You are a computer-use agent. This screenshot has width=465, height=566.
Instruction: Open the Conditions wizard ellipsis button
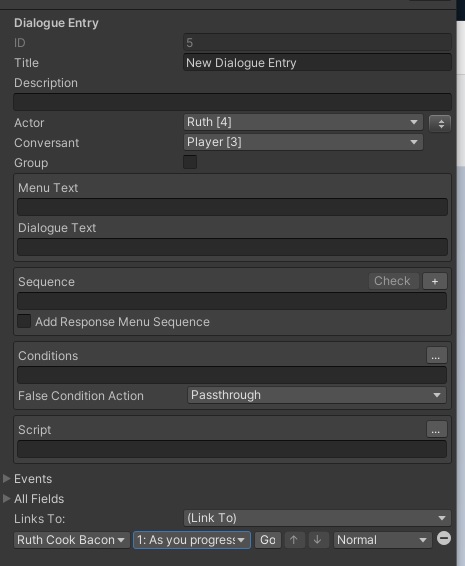click(x=436, y=356)
